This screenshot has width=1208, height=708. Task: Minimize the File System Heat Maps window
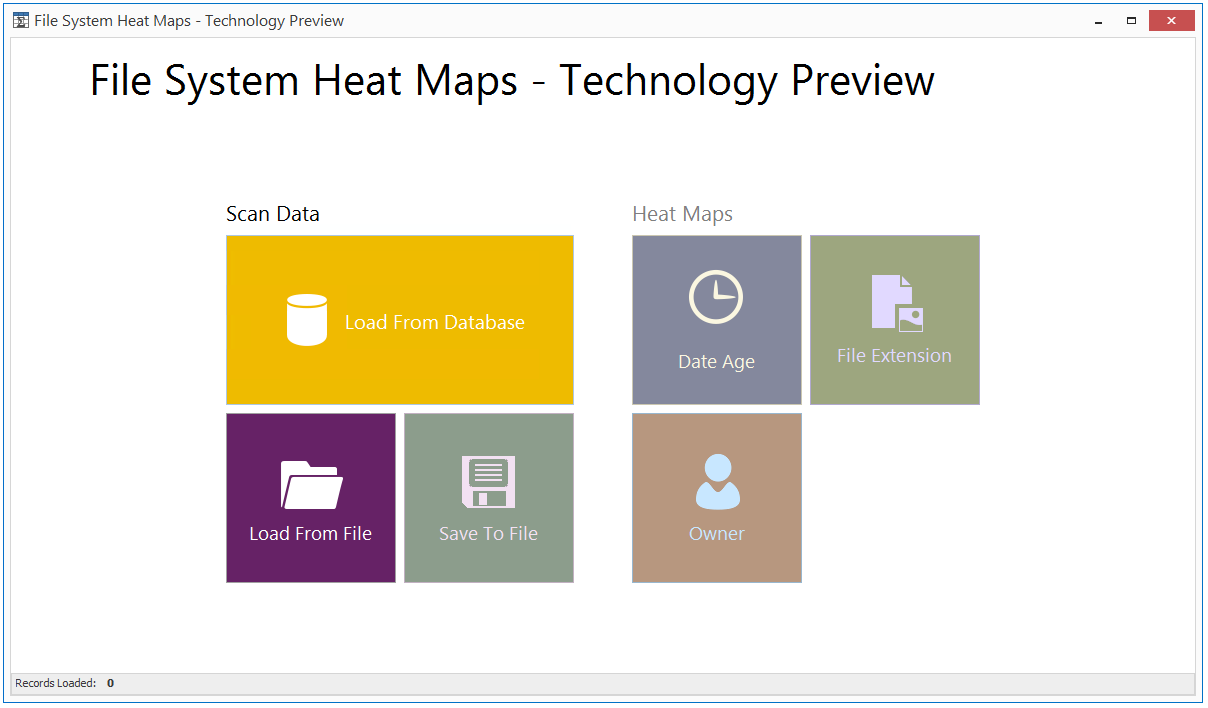tap(1098, 20)
